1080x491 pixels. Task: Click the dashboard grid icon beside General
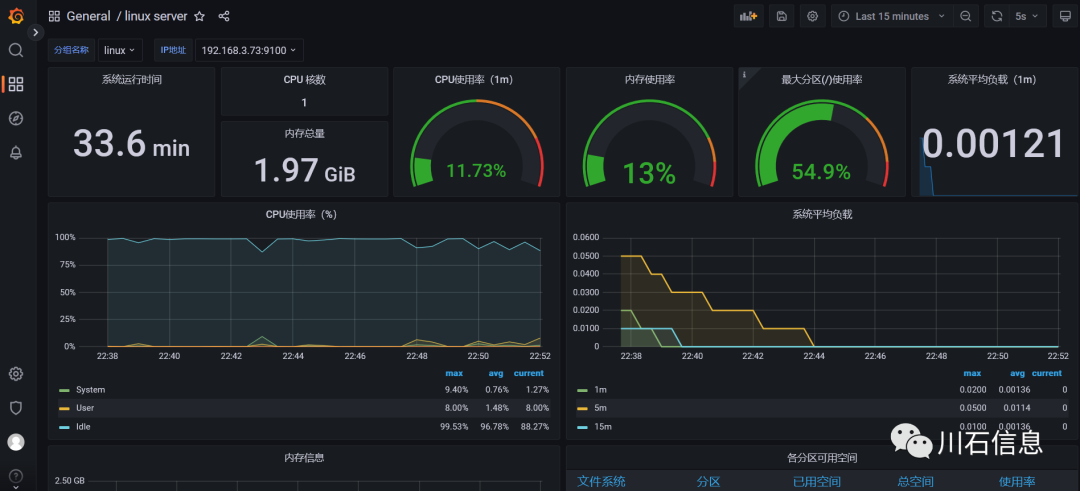[54, 17]
